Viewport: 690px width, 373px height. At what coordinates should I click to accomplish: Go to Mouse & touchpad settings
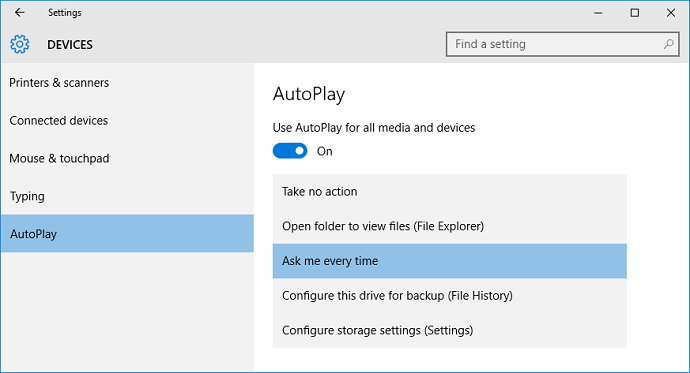[x=127, y=158]
